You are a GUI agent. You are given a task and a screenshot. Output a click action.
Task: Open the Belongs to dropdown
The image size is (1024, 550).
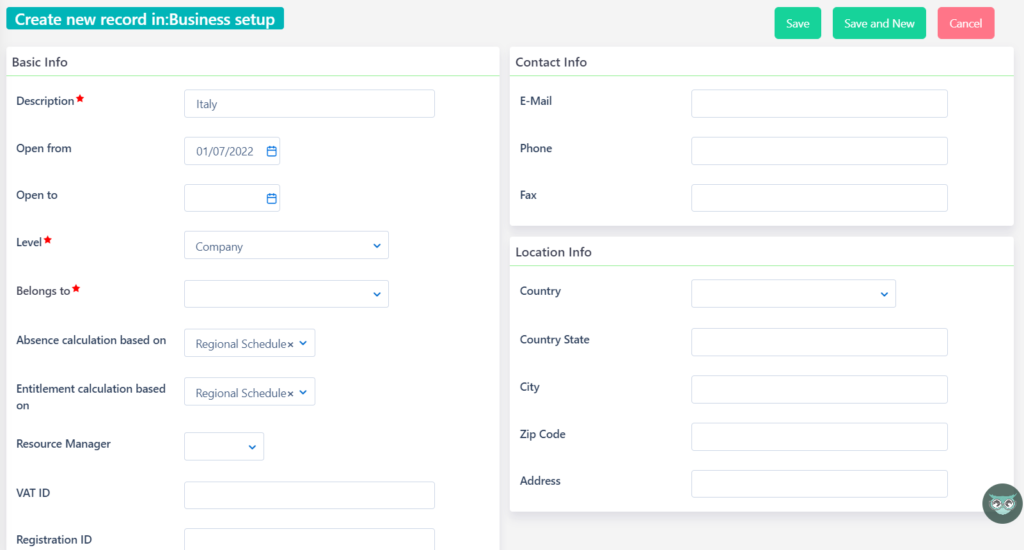click(286, 294)
